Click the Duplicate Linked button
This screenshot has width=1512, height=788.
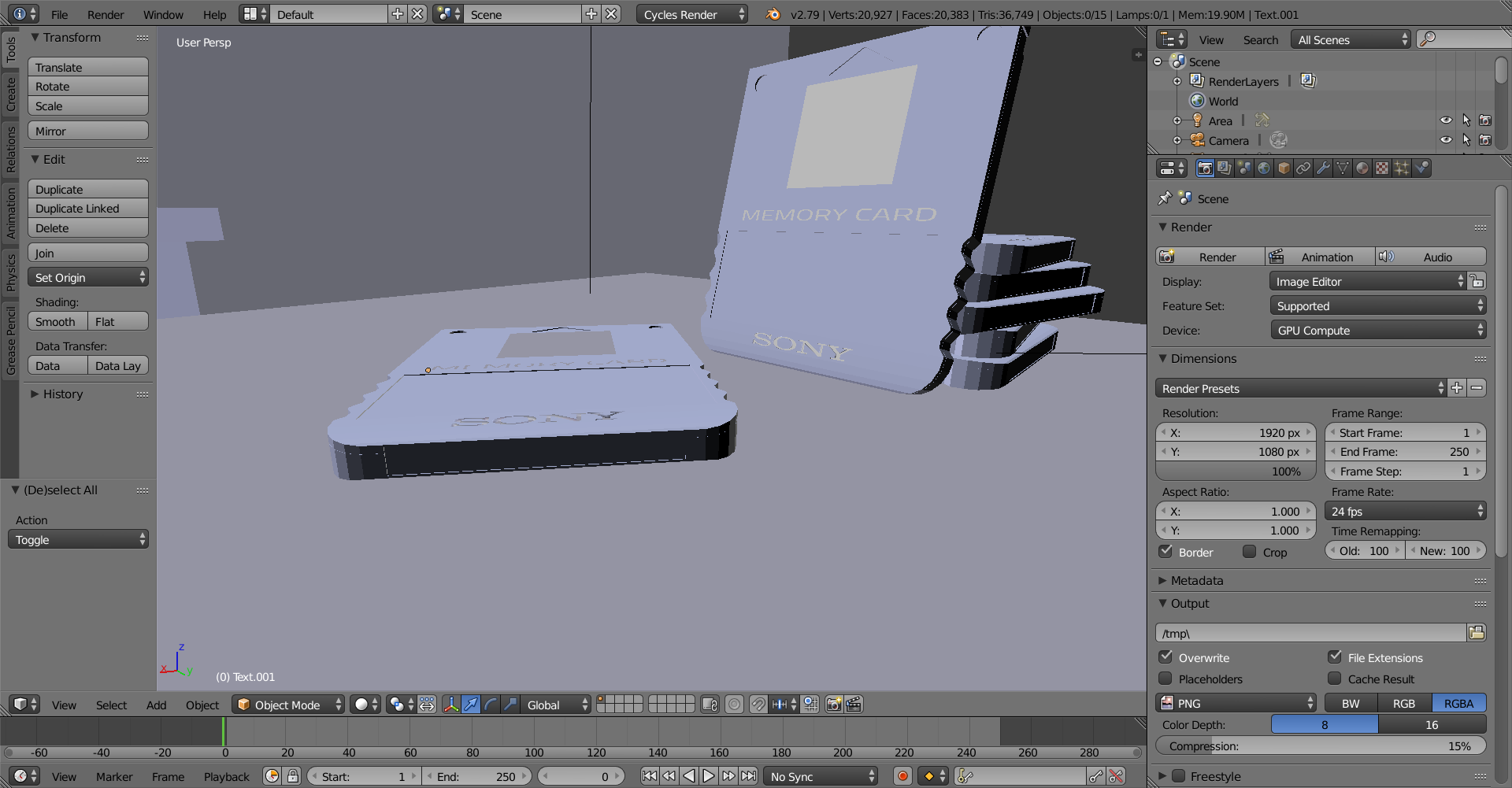[x=88, y=208]
